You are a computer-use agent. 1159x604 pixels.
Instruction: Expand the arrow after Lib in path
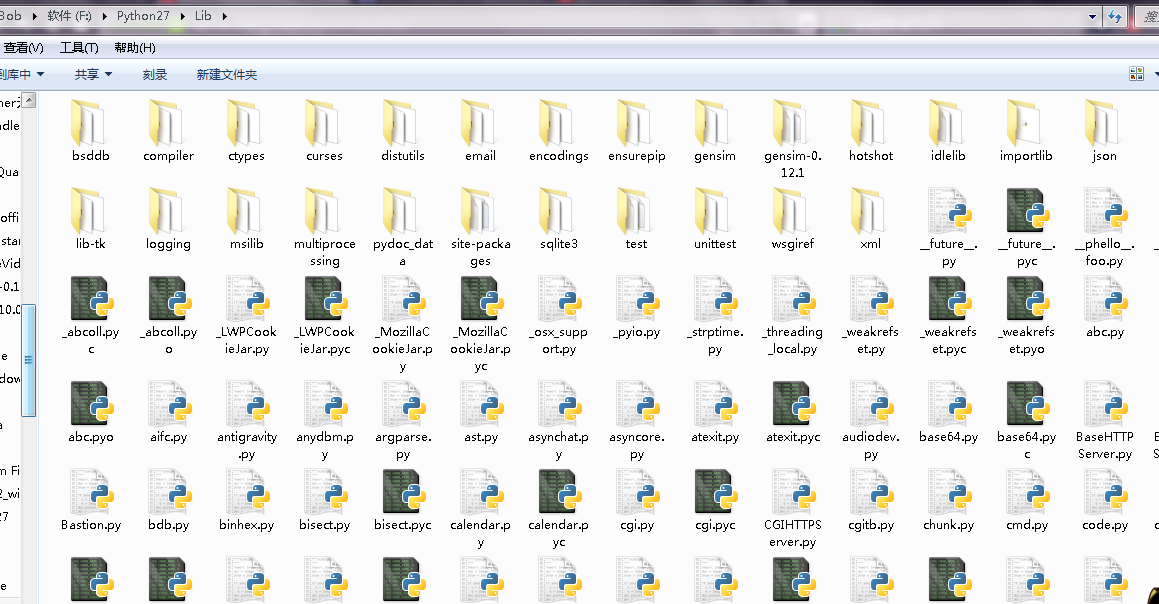point(224,16)
